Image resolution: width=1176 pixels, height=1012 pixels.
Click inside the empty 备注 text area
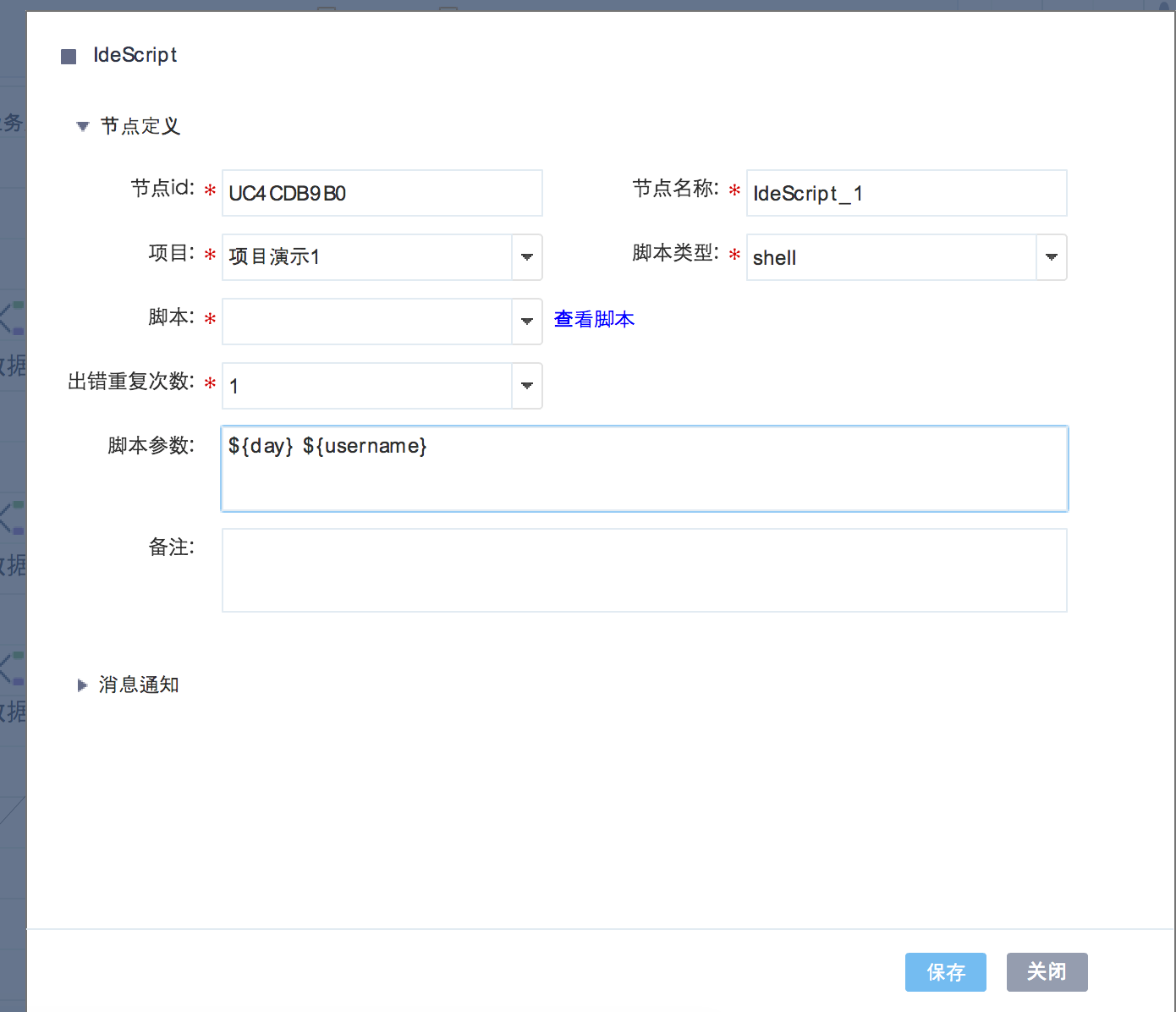[643, 569]
